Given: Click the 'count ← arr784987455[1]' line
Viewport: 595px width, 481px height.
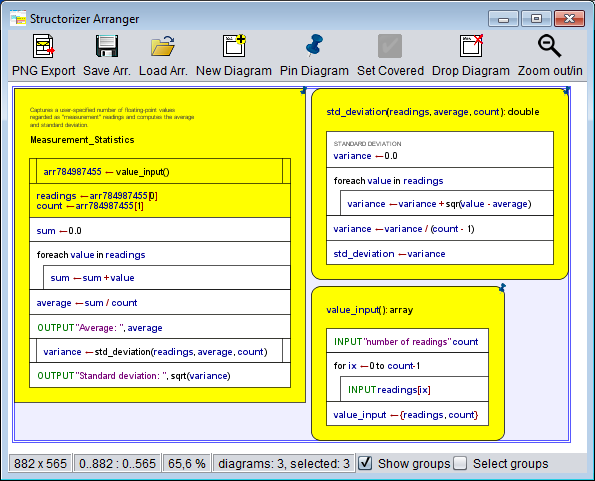Looking at the screenshot, I should [90, 206].
